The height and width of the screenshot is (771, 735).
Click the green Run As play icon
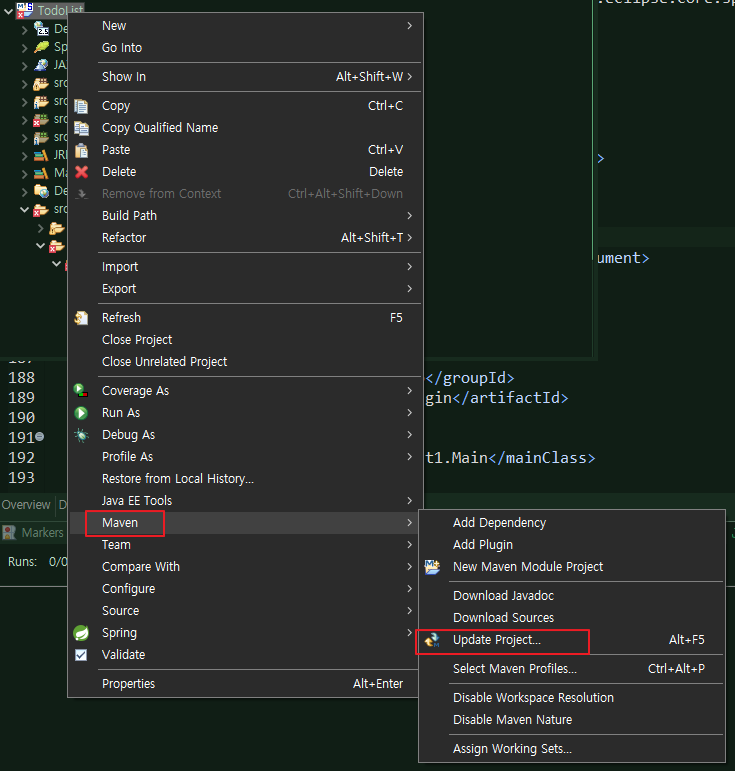pyautogui.click(x=81, y=413)
